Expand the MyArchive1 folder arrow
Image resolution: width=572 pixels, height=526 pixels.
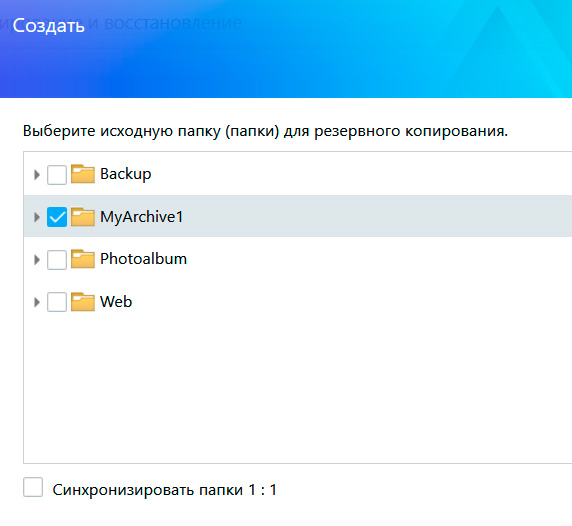coord(36,217)
